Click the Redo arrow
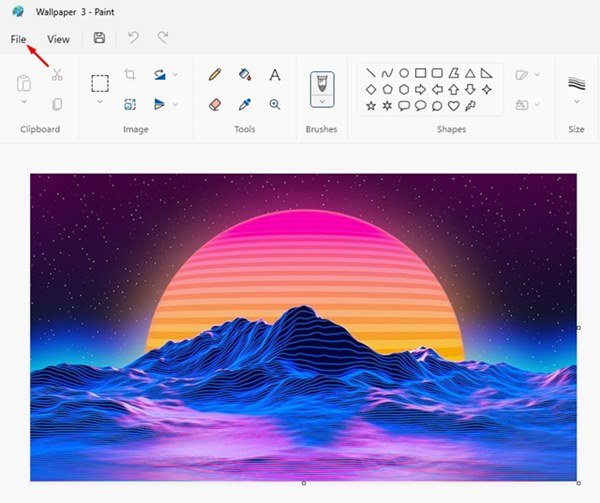 [x=163, y=38]
